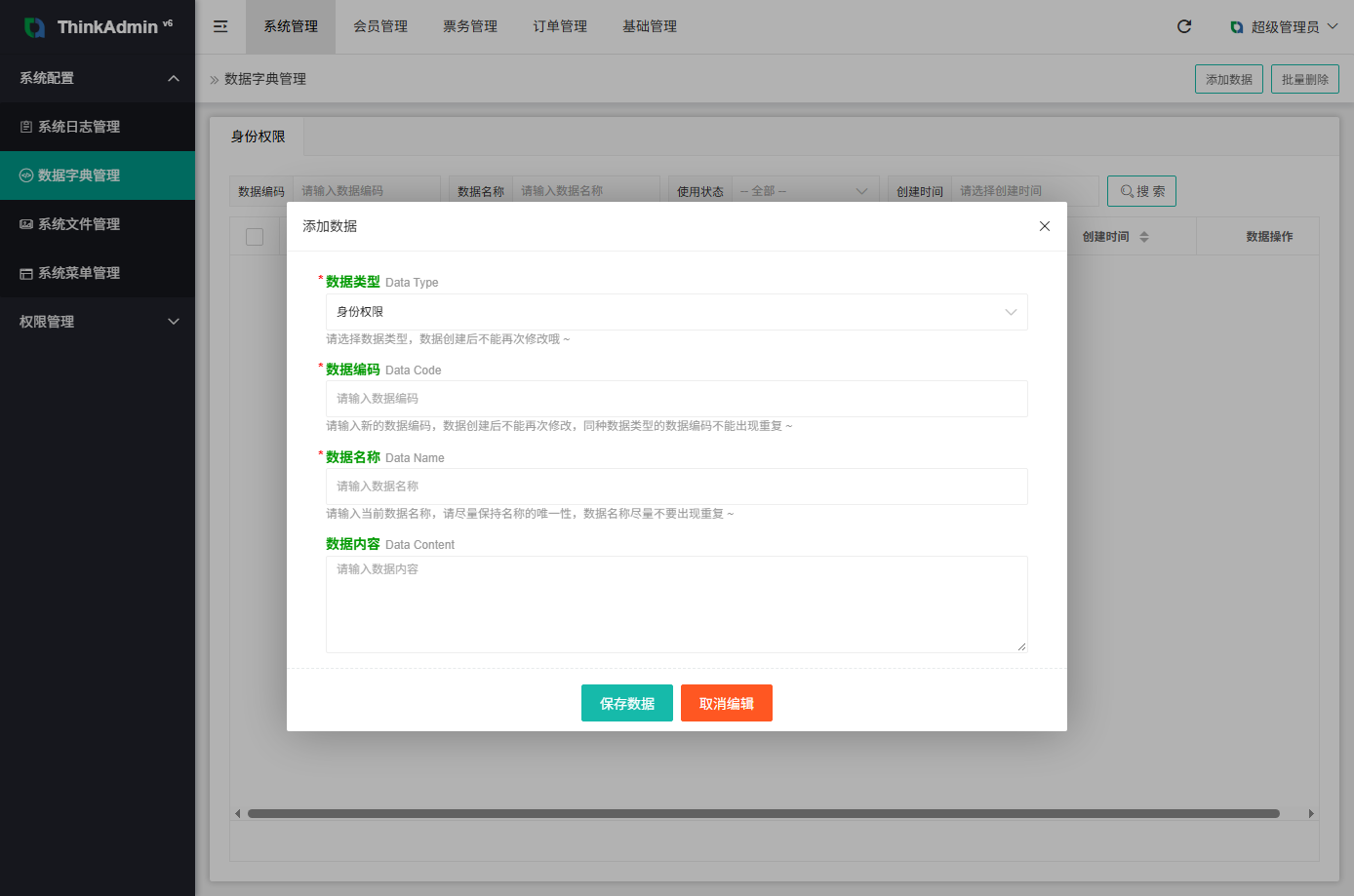This screenshot has height=896, width=1354.
Task: Click the horizontal table scrollbar
Action: click(763, 813)
